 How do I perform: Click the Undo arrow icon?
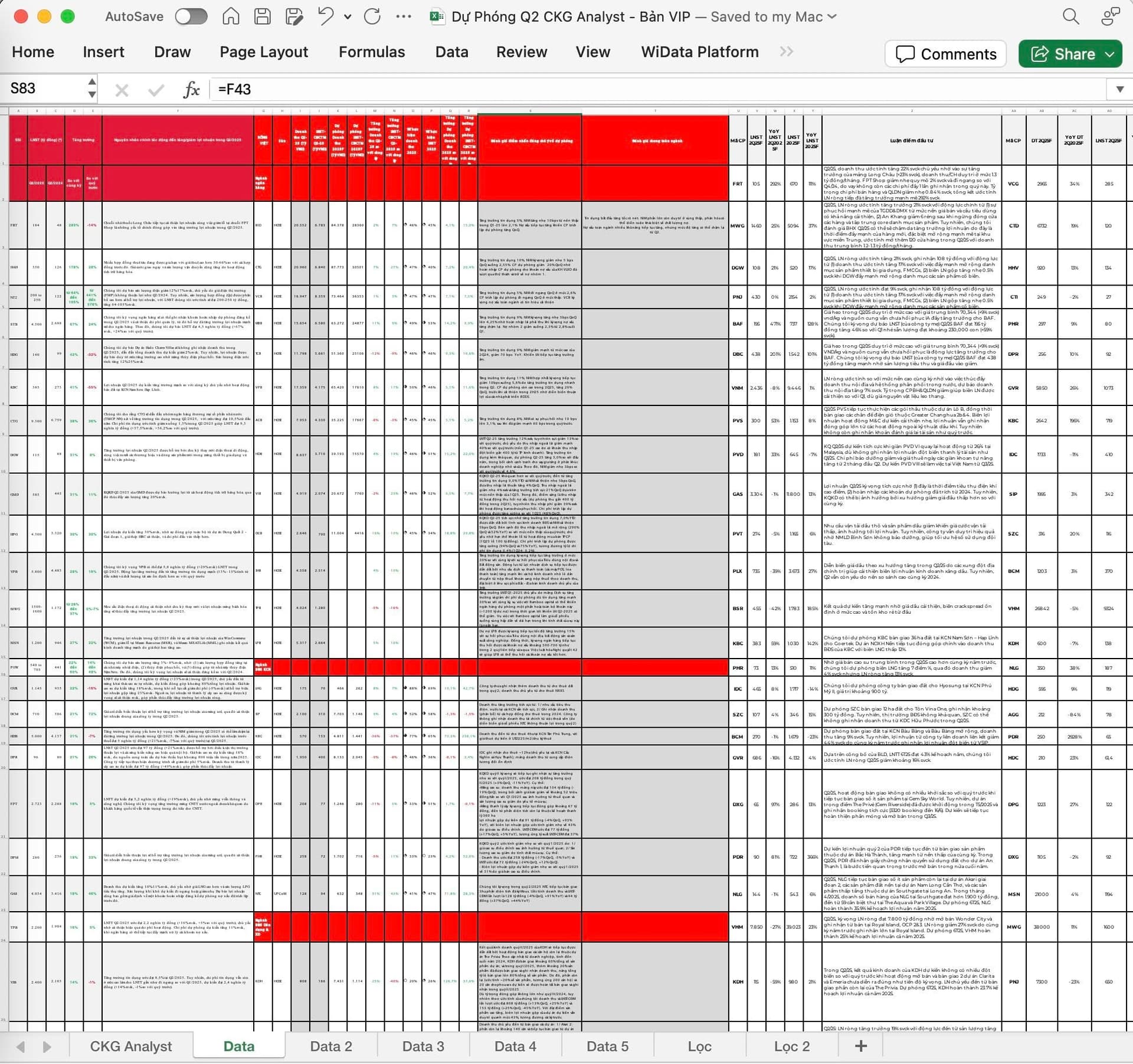tap(325, 17)
